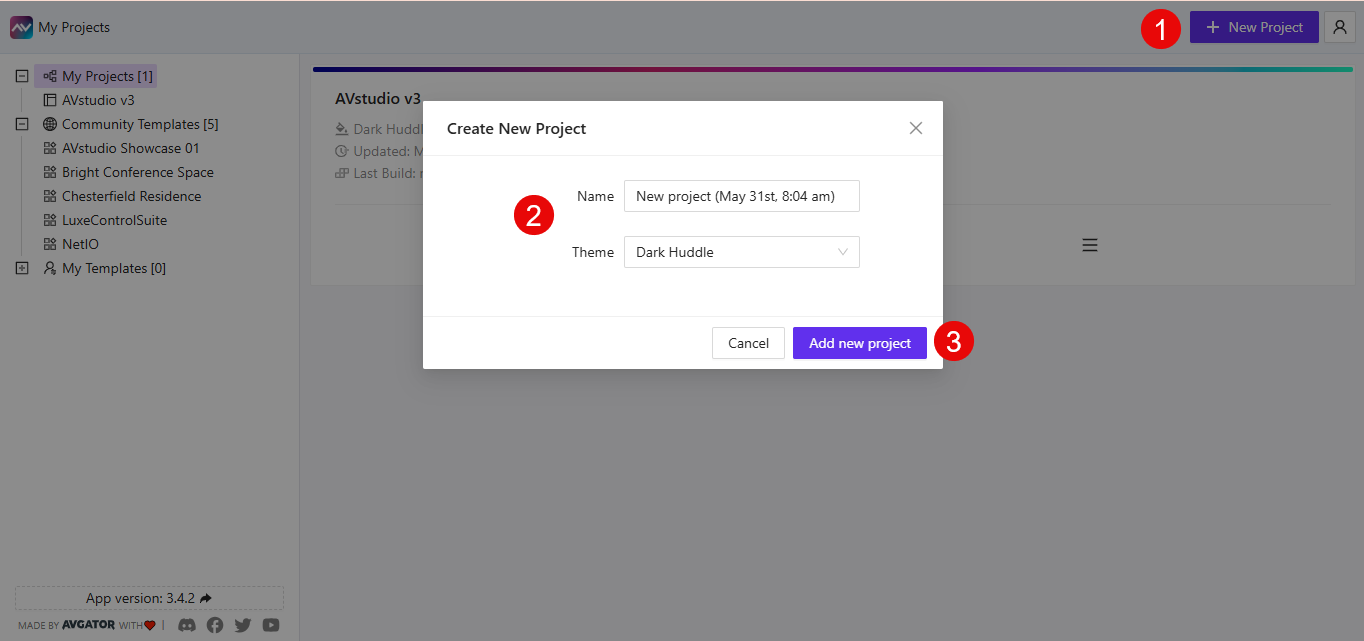Click the AVstudio logo in the top-left corner
Screen dimensions: 1364x641
pos(21,26)
